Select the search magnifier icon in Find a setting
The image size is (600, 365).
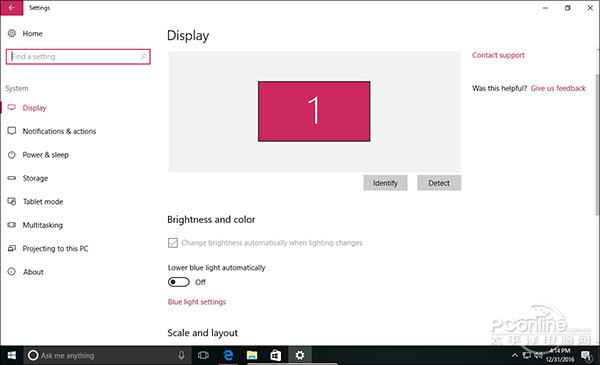point(143,57)
